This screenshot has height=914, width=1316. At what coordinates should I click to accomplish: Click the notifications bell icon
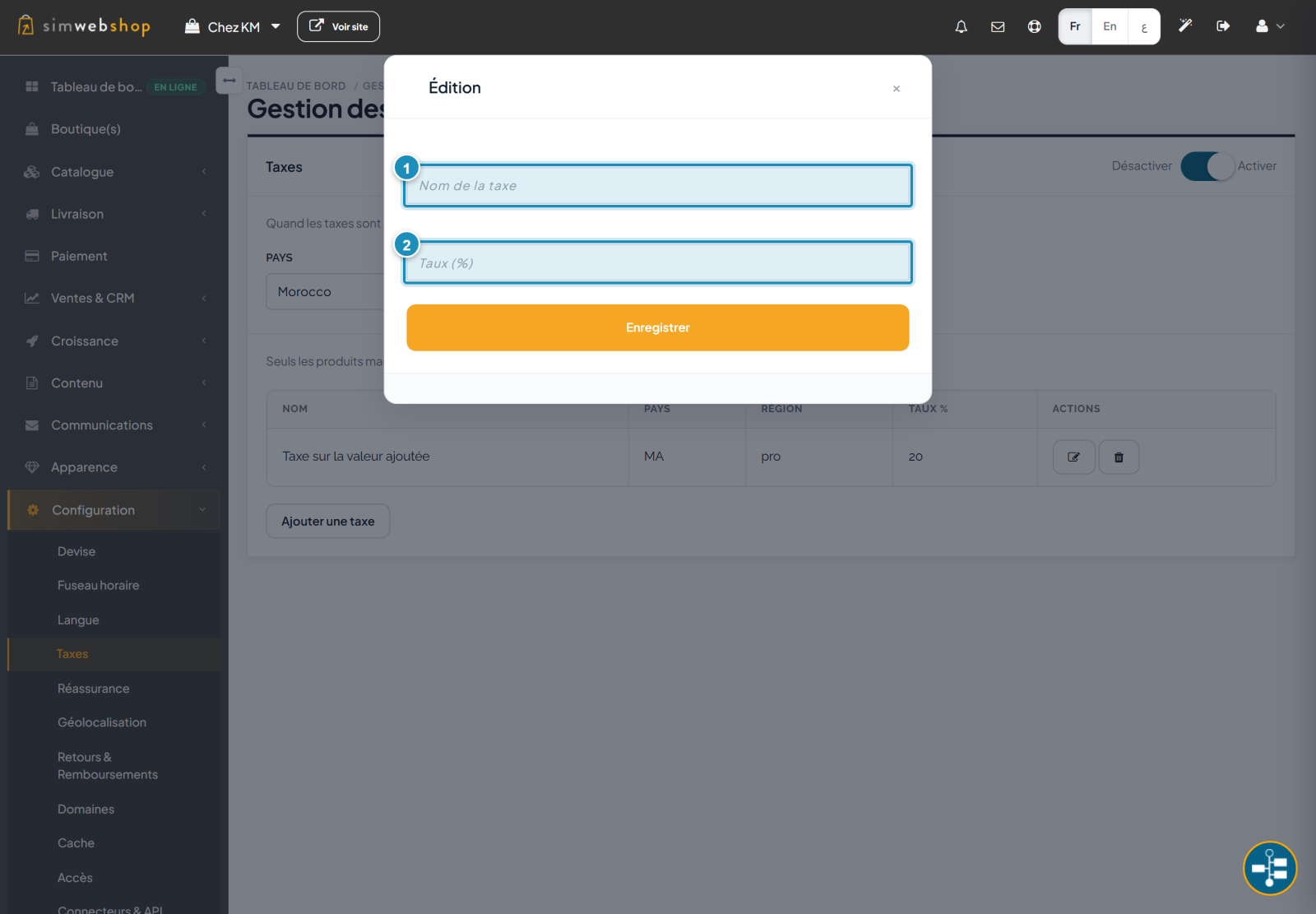[x=961, y=26]
